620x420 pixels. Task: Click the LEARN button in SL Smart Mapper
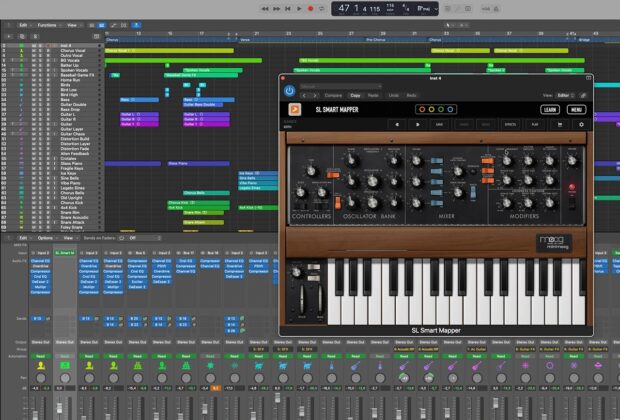tap(550, 110)
